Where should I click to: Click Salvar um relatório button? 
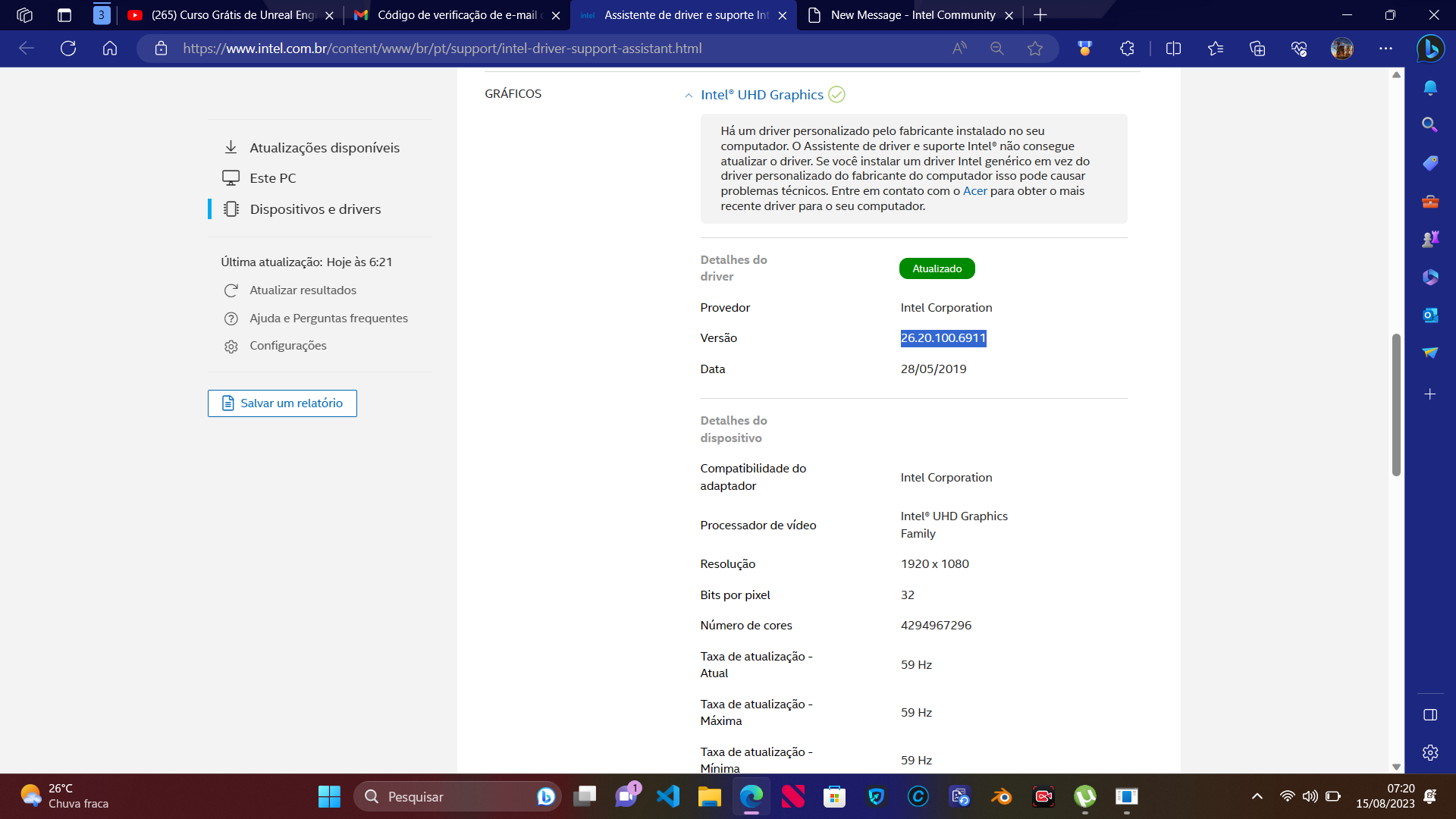pyautogui.click(x=282, y=403)
